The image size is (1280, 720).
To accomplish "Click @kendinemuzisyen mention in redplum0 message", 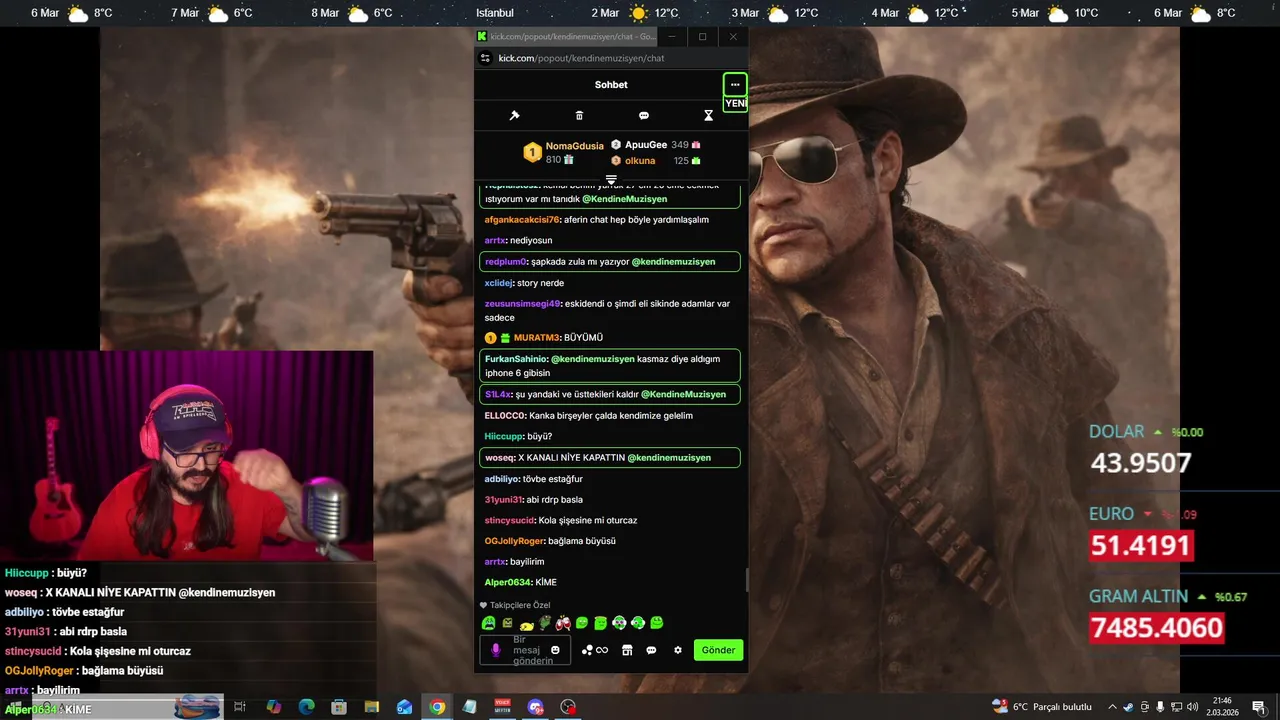I will pos(673,262).
